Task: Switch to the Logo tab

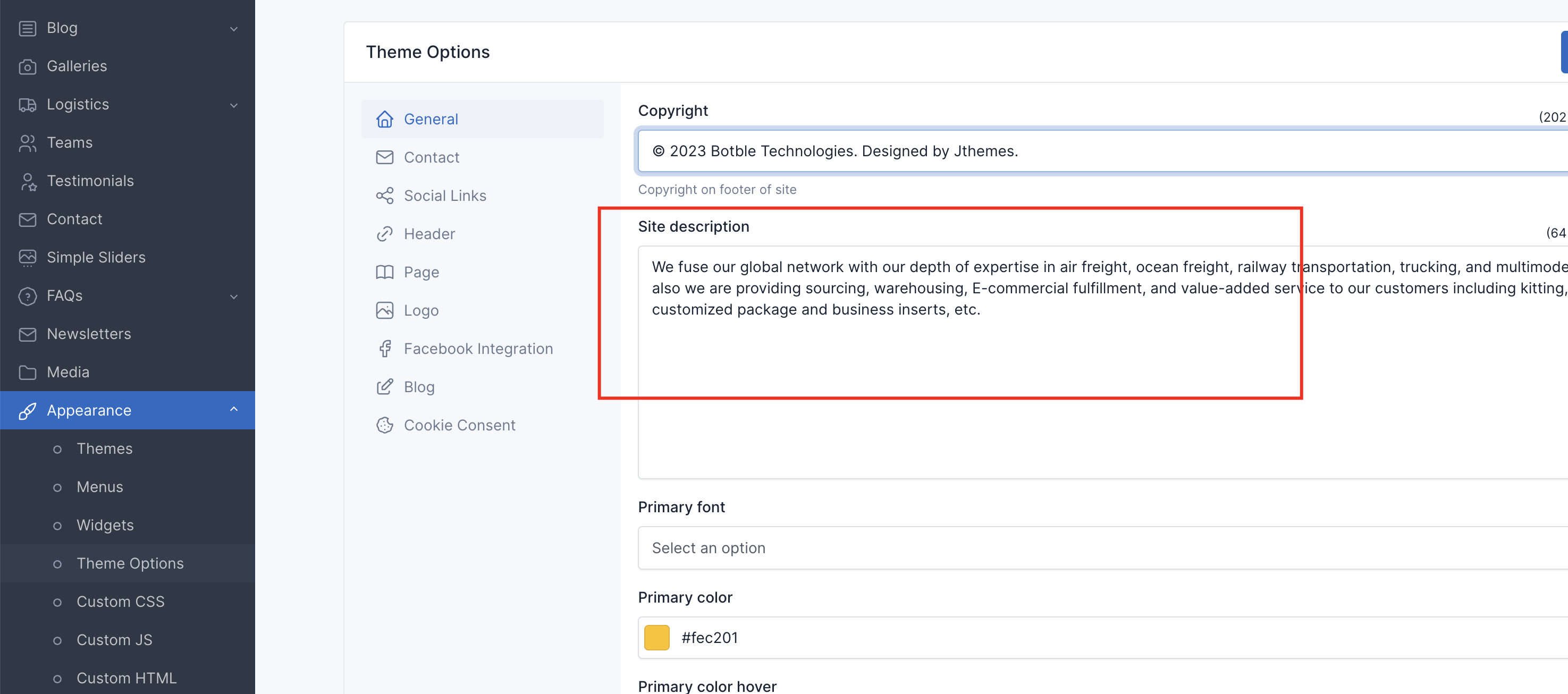Action: coord(482,310)
